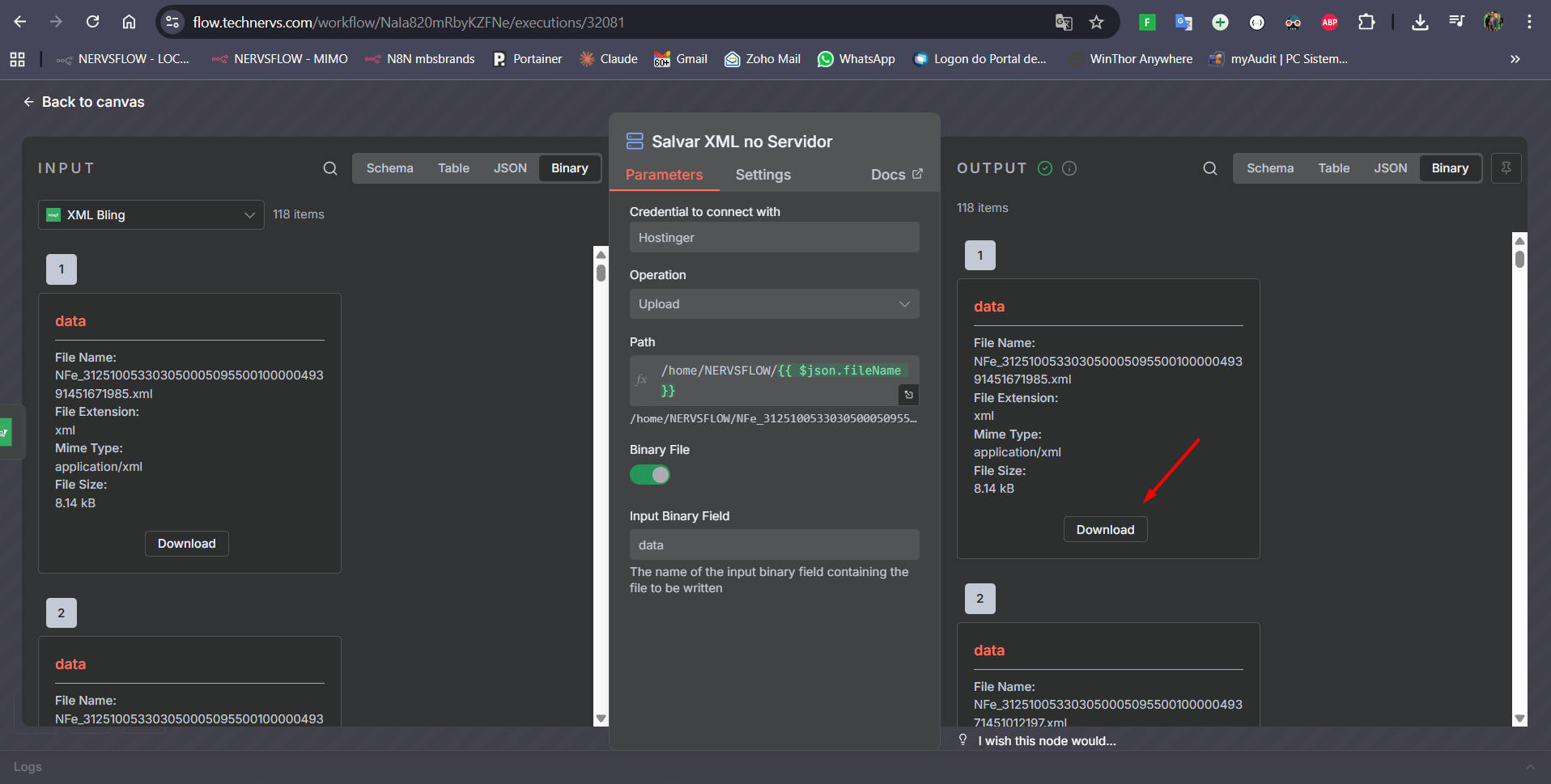Select the Parameters tab
1551x784 pixels.
(x=664, y=175)
